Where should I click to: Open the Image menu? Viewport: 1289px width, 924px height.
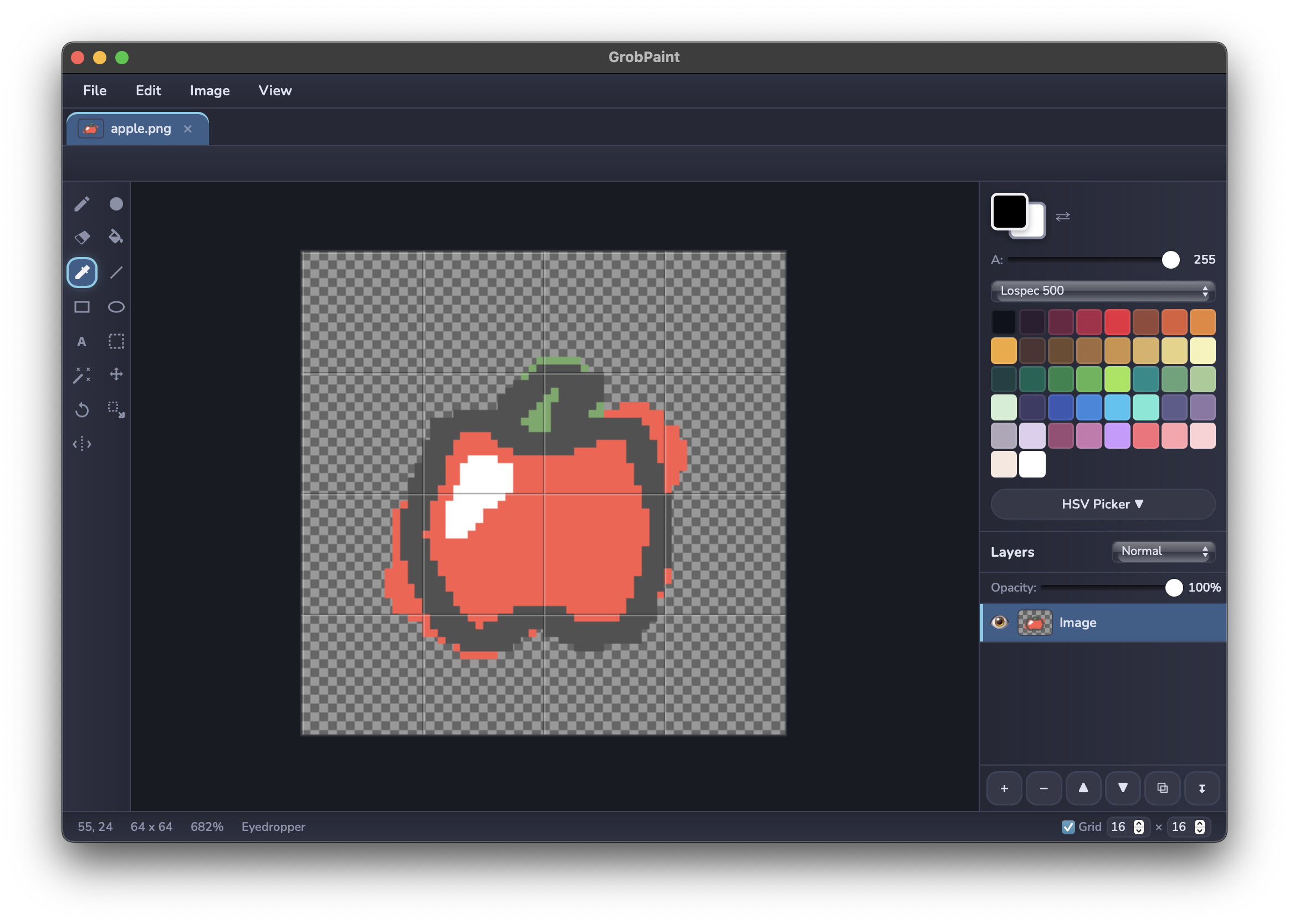pos(208,90)
